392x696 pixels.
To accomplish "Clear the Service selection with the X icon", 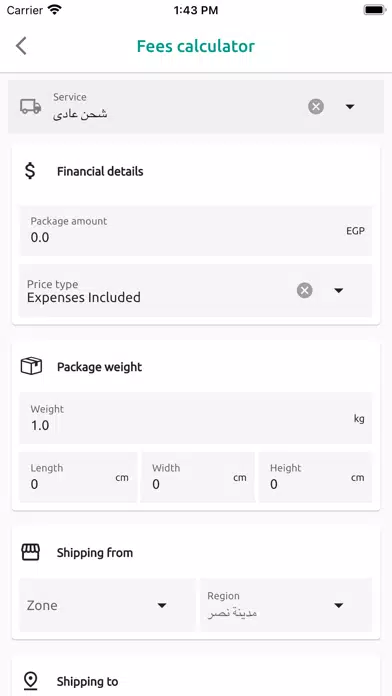I will [x=316, y=107].
